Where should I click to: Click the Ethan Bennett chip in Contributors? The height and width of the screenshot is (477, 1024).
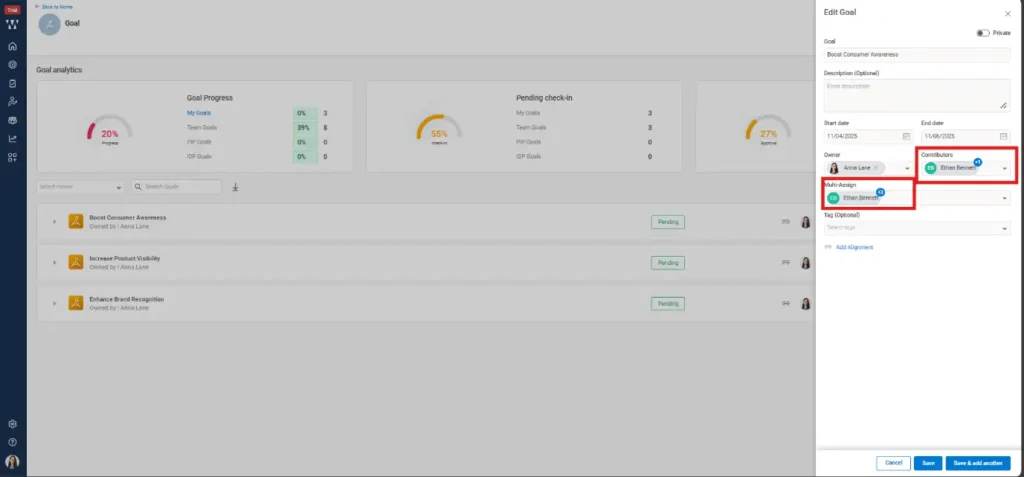(950, 168)
